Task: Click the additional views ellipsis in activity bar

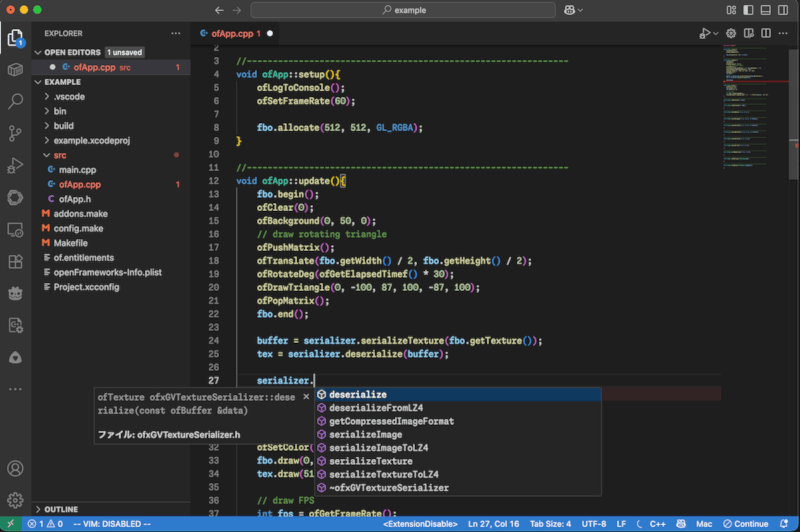Action: tap(15, 389)
